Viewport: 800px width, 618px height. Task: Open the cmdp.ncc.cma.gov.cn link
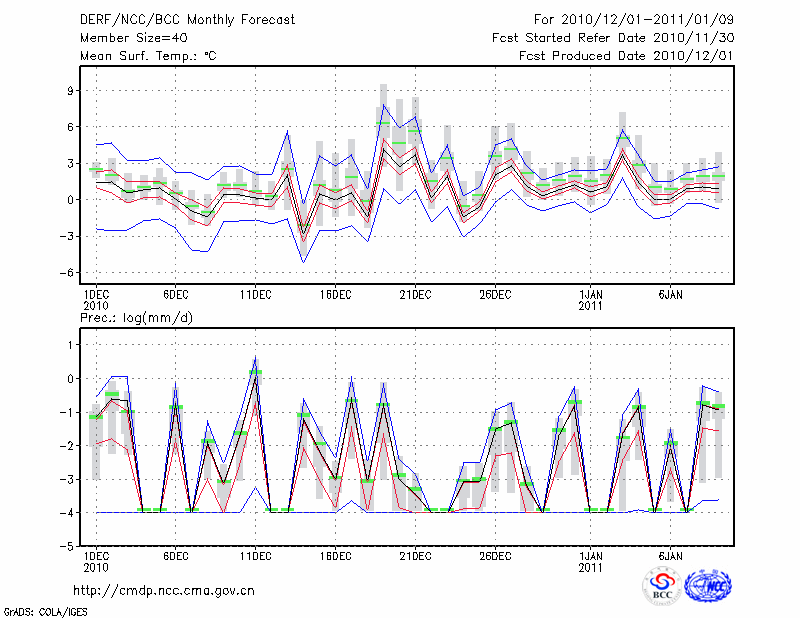coord(164,590)
